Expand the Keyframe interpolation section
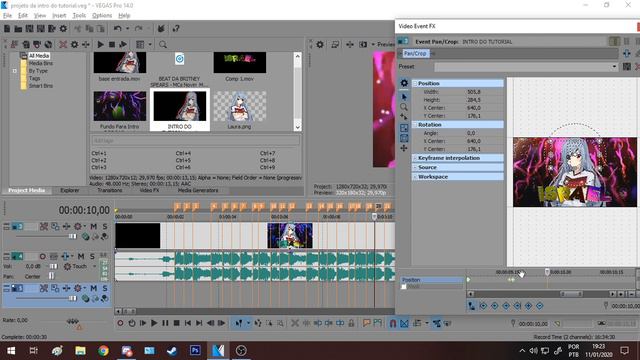640x360 pixels. tap(415, 158)
